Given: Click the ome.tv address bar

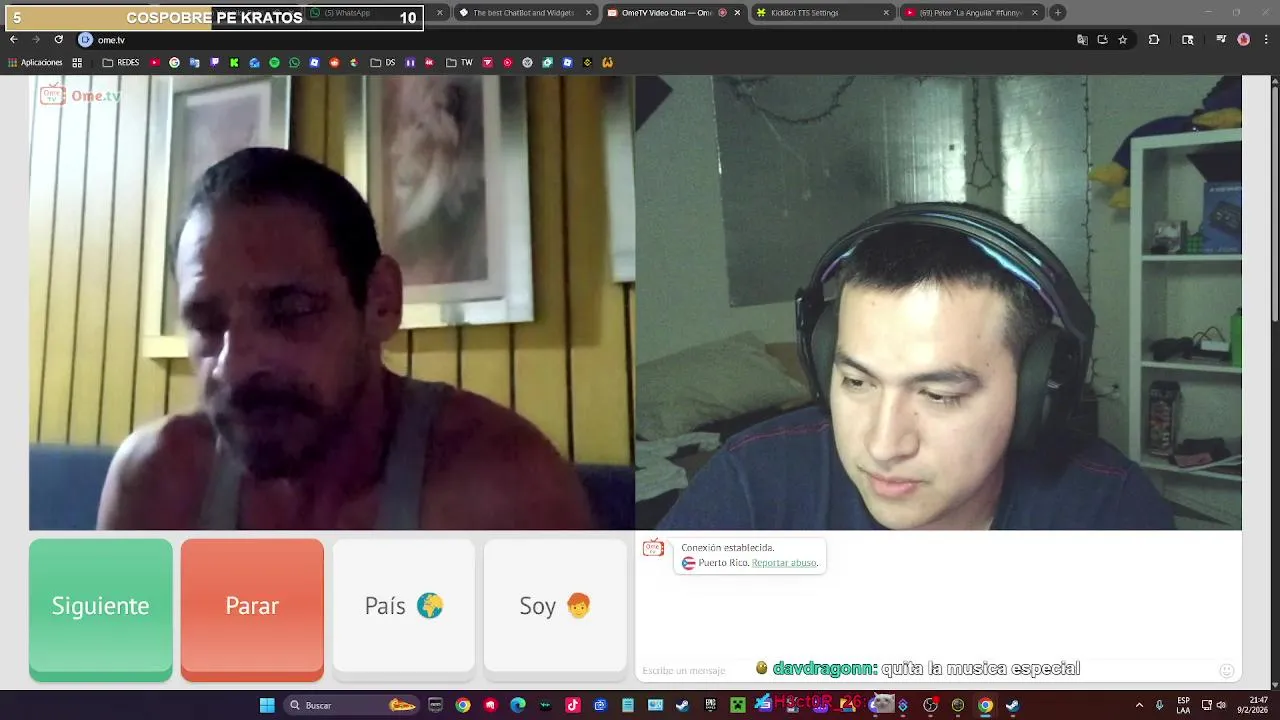Looking at the screenshot, I should (580, 40).
